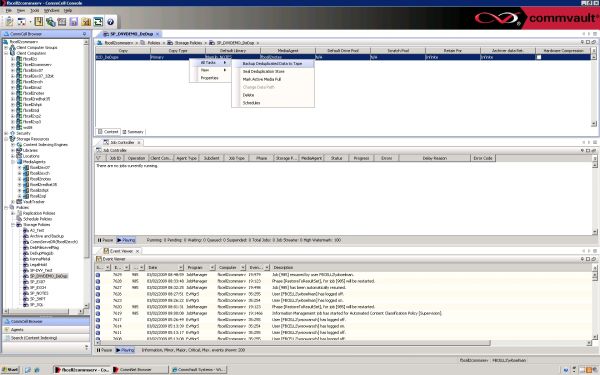The width and height of the screenshot is (600, 375).
Task: Open the Windows menu
Action: click(x=51, y=10)
